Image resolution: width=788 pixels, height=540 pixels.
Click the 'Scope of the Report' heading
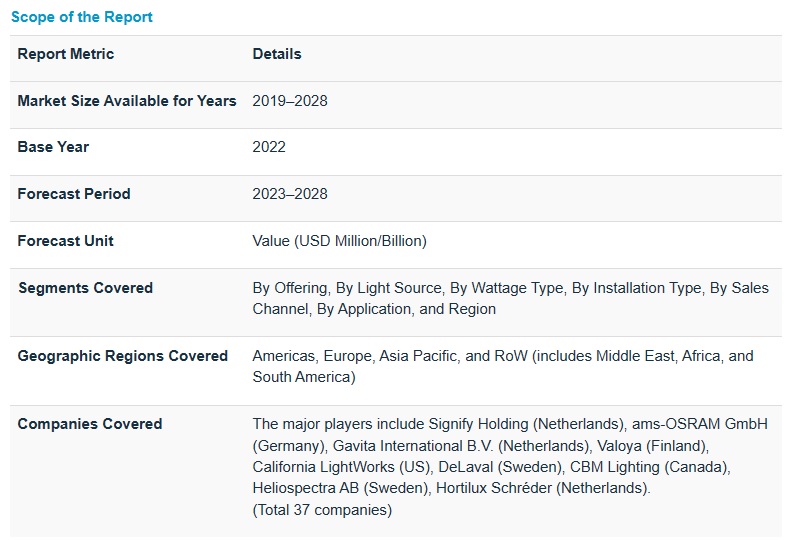pos(82,17)
